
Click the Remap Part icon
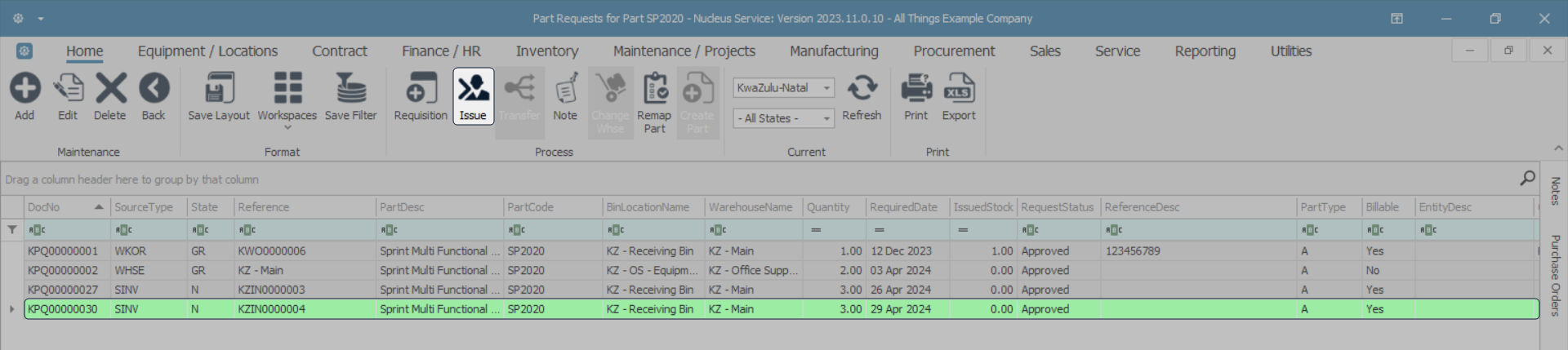coord(655,88)
